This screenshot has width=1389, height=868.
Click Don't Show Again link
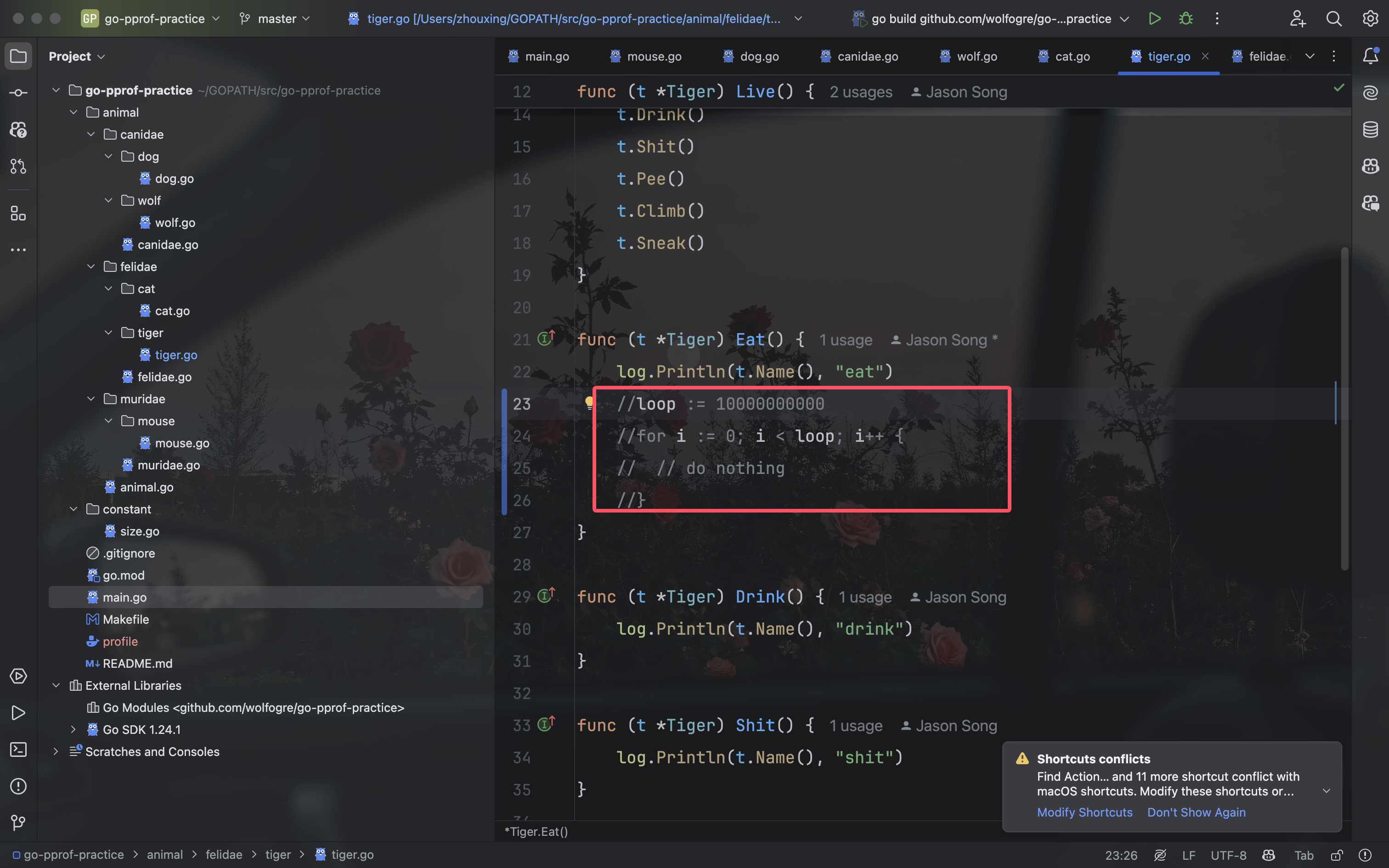point(1196,812)
